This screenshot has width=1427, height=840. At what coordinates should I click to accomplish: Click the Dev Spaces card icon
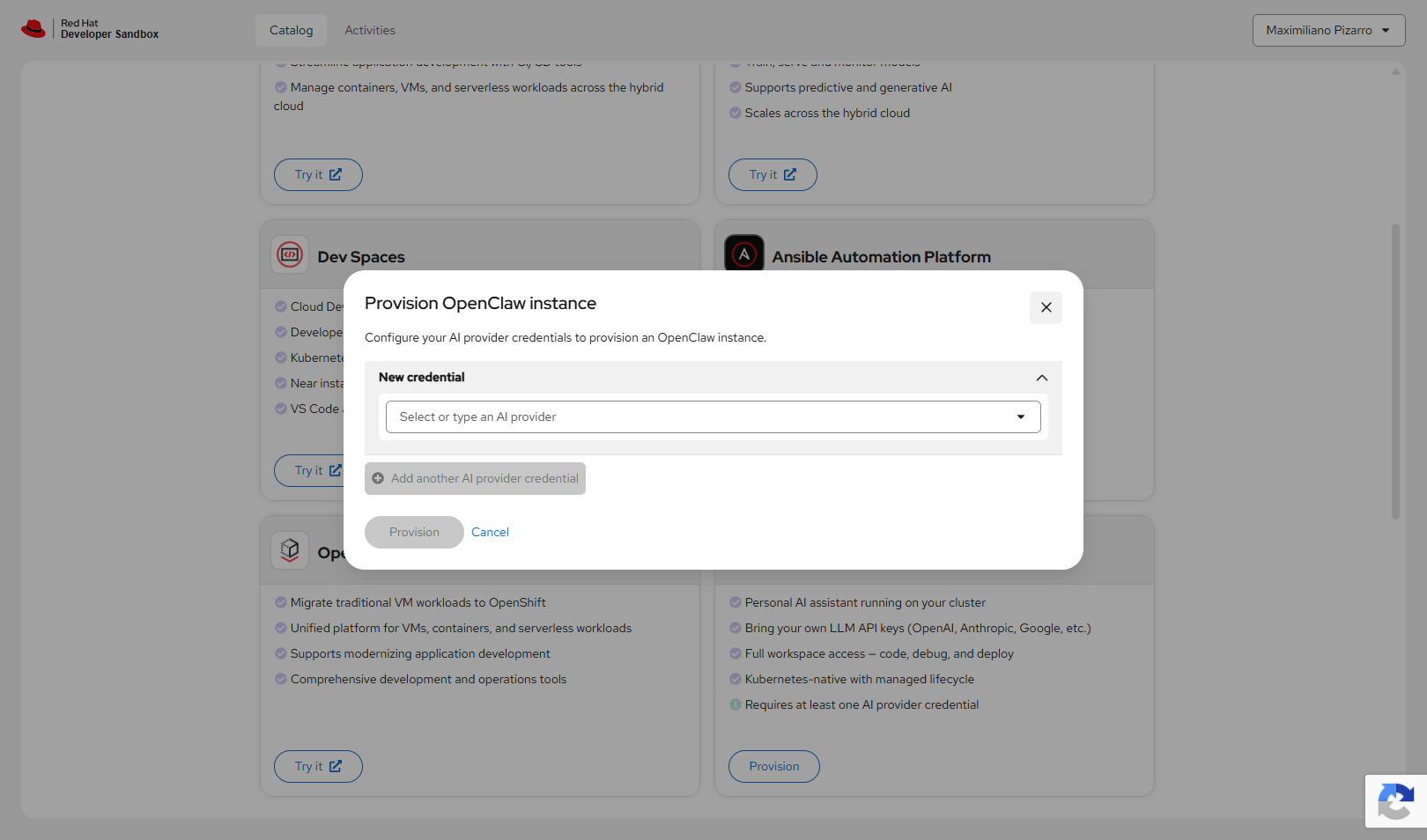point(290,255)
